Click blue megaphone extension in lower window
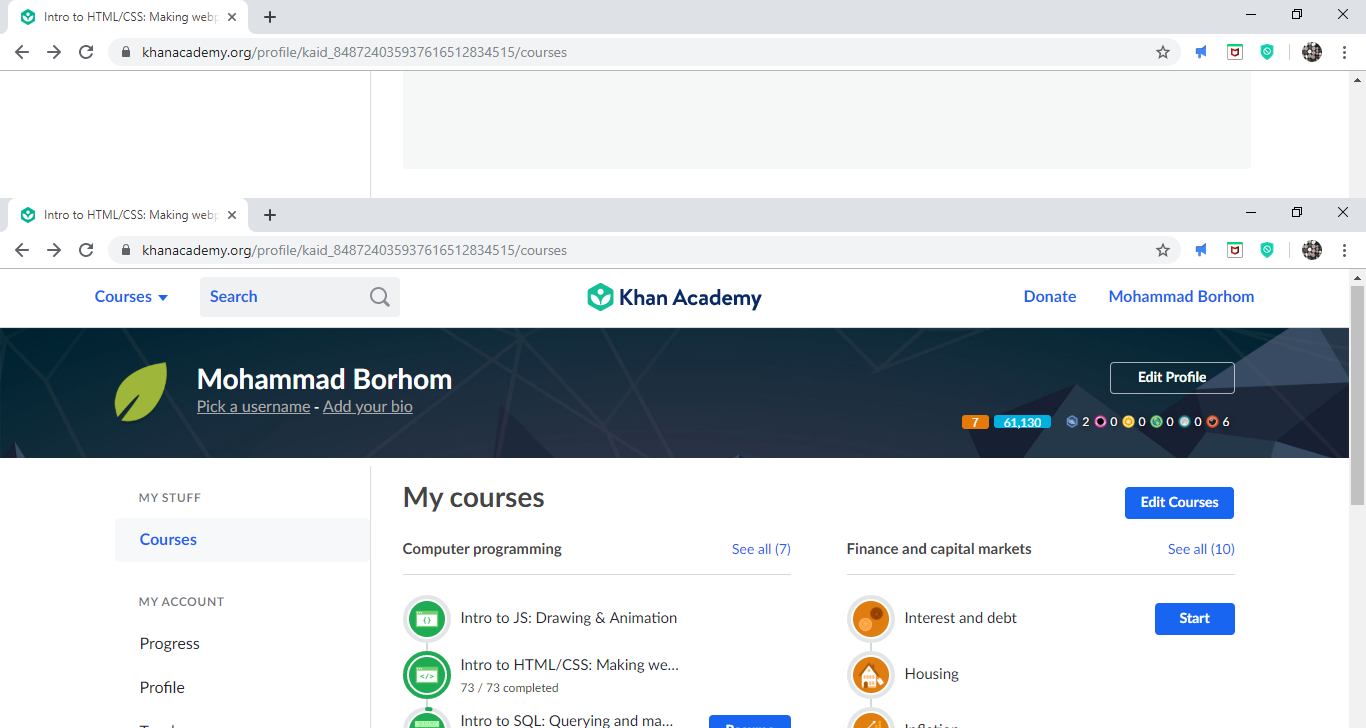 [x=1201, y=250]
